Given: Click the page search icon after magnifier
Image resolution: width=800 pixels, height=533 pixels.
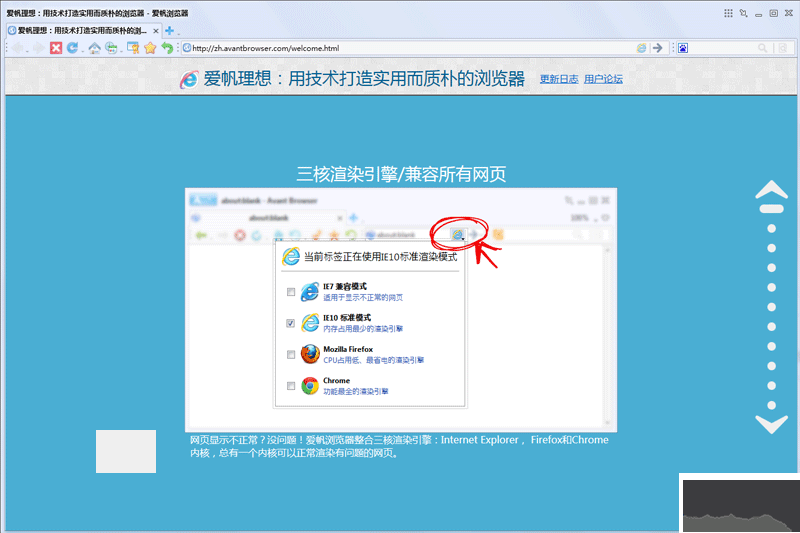Looking at the screenshot, I should tap(783, 48).
